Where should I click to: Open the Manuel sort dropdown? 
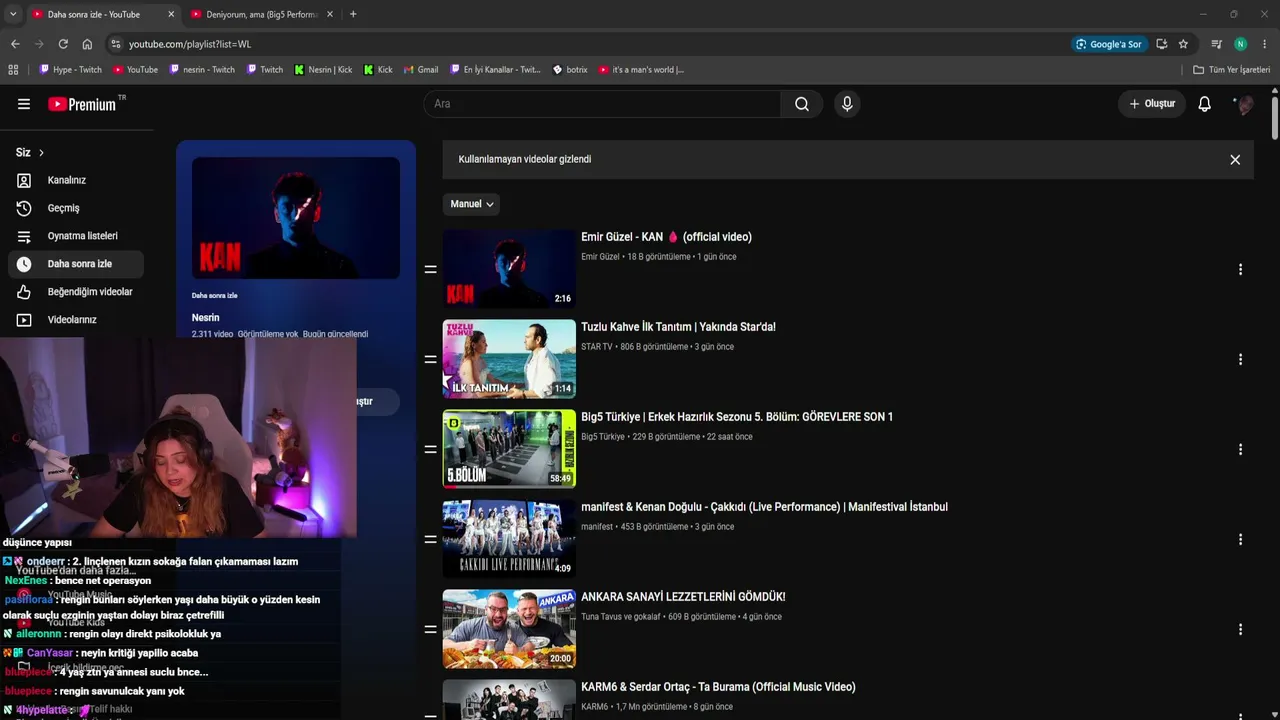471,204
